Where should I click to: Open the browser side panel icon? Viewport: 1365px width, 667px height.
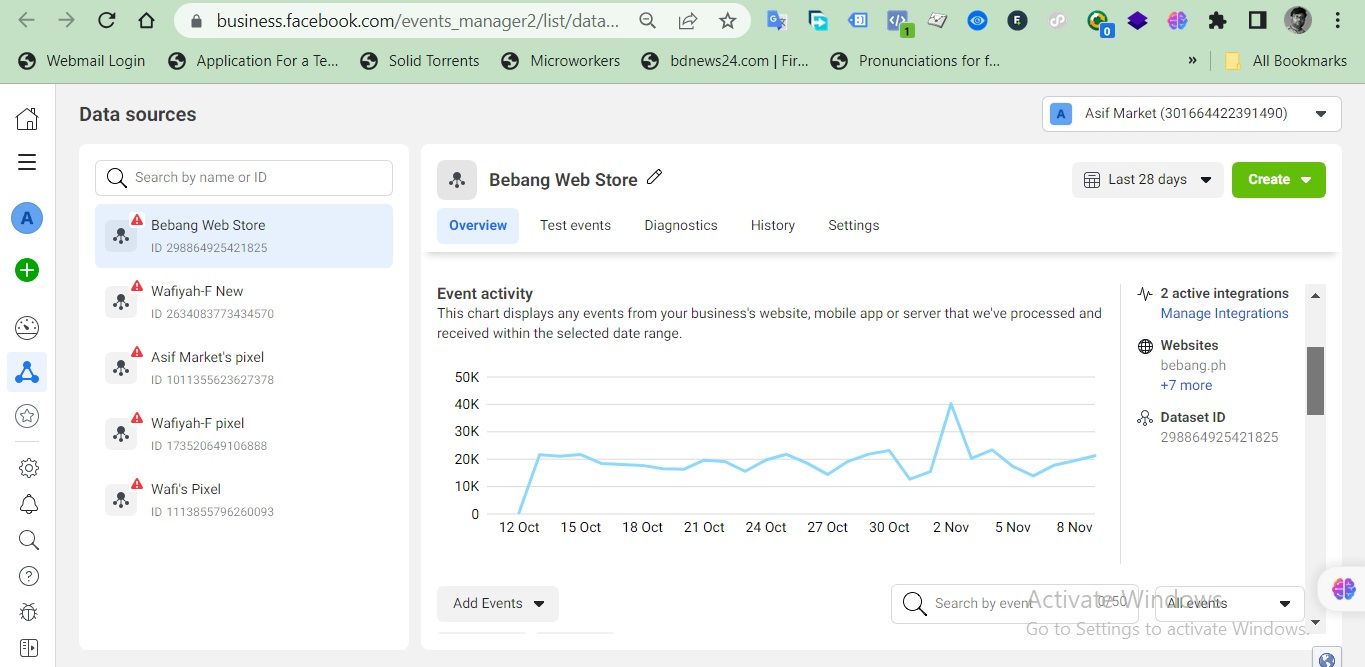1257,20
